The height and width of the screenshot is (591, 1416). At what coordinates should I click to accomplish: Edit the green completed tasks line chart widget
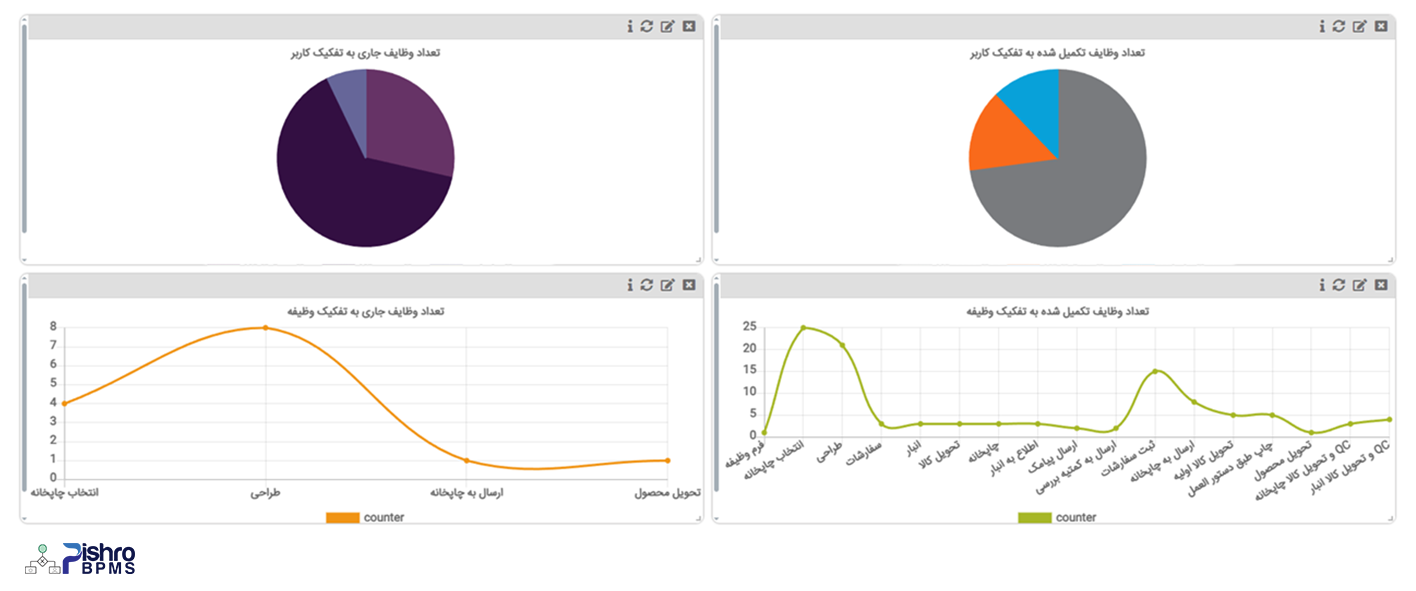point(1359,285)
